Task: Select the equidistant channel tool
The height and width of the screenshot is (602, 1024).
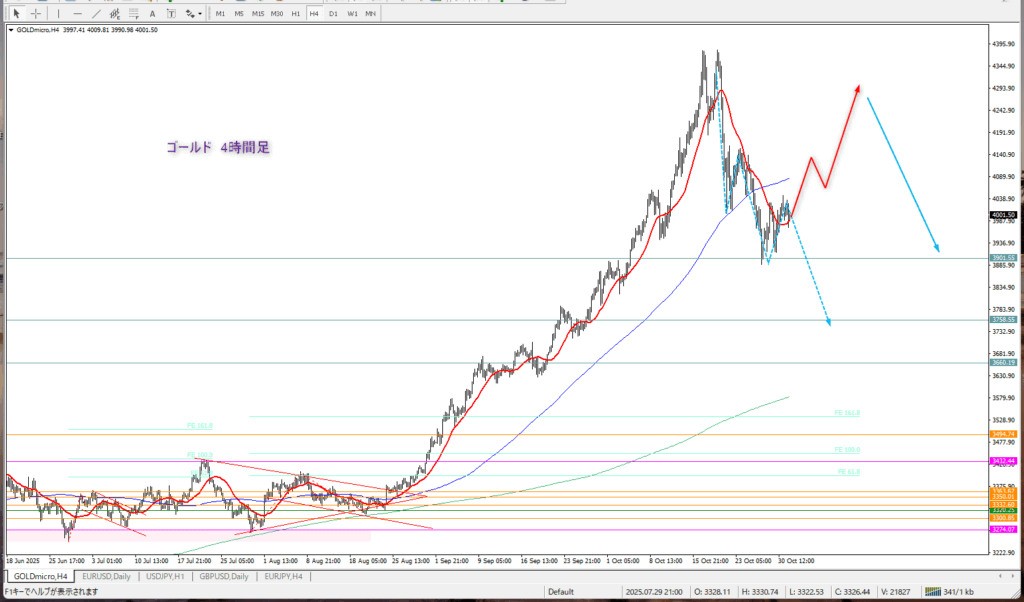Action: [x=114, y=14]
